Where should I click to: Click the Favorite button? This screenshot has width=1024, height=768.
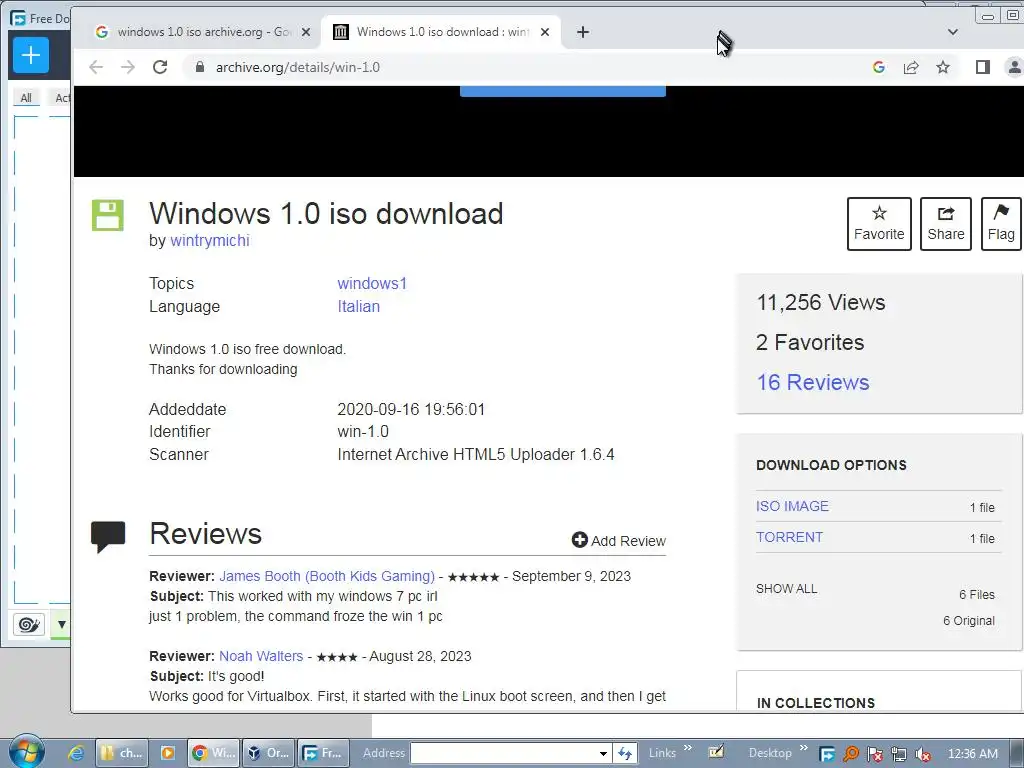point(879,224)
